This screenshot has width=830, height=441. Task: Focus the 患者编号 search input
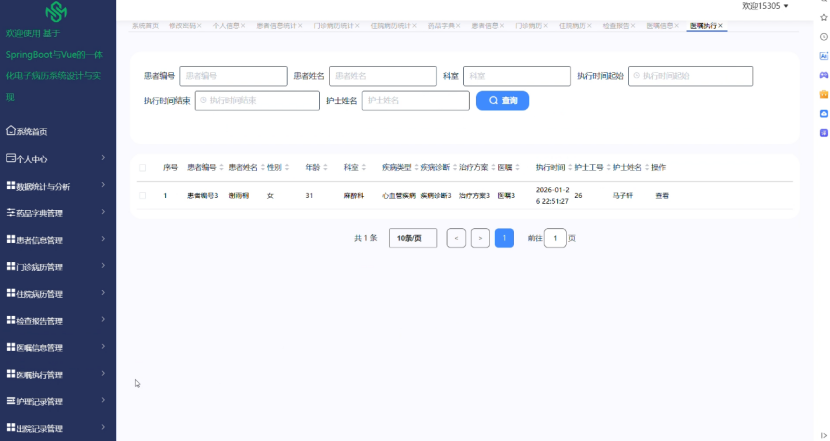click(x=233, y=76)
